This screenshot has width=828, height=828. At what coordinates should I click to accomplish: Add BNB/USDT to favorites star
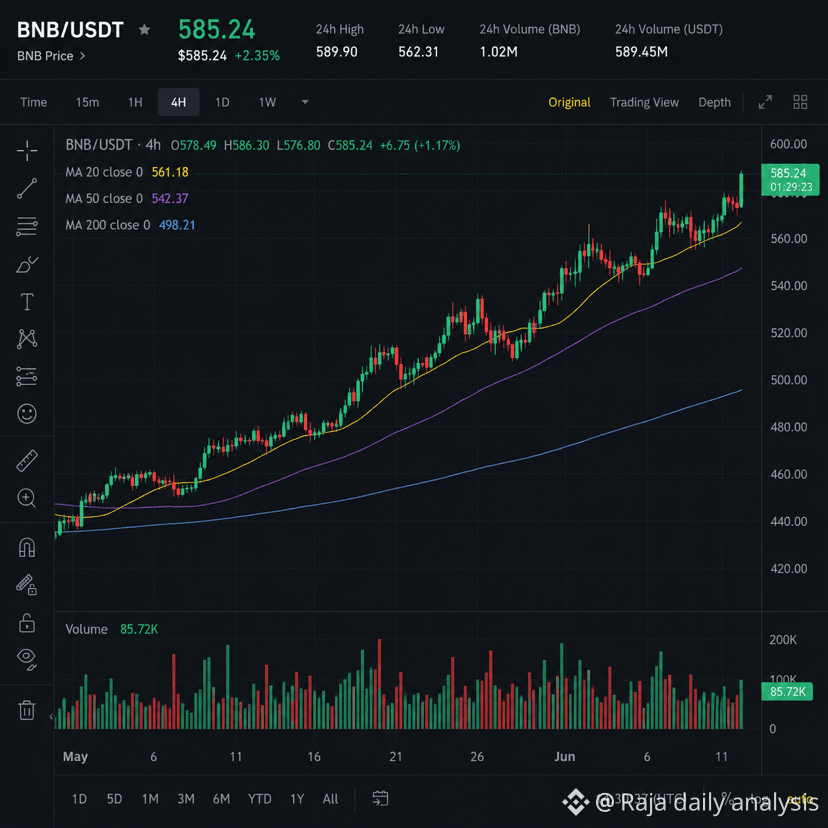(x=144, y=30)
